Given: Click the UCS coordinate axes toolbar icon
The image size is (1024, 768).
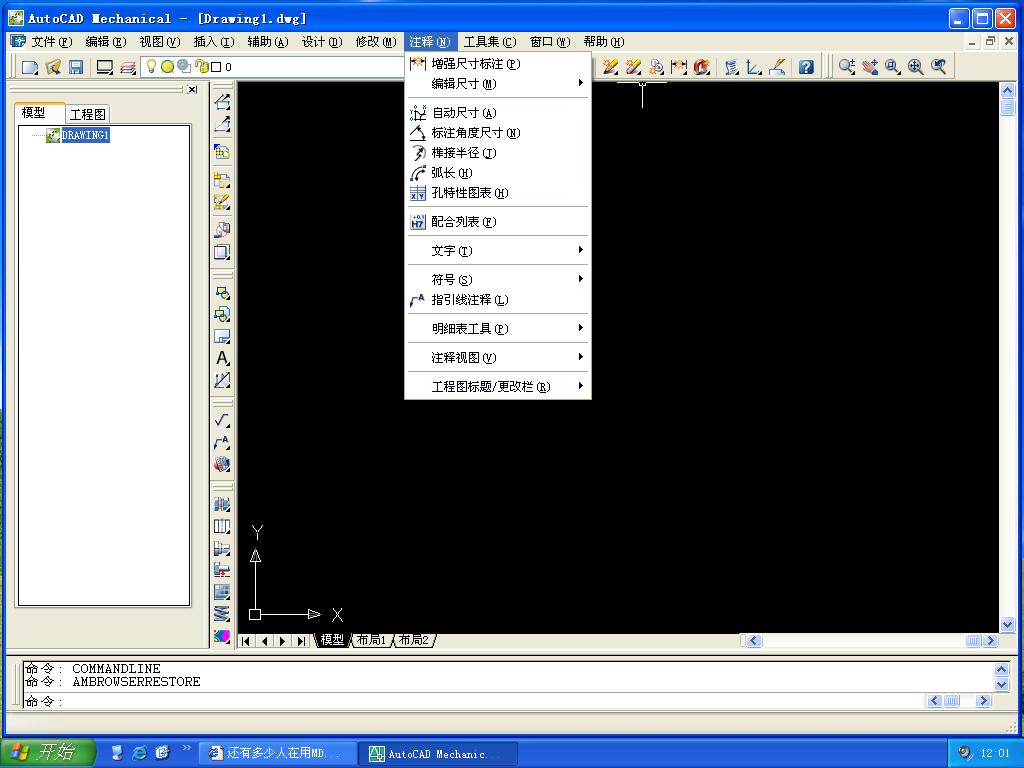Looking at the screenshot, I should pos(754,66).
